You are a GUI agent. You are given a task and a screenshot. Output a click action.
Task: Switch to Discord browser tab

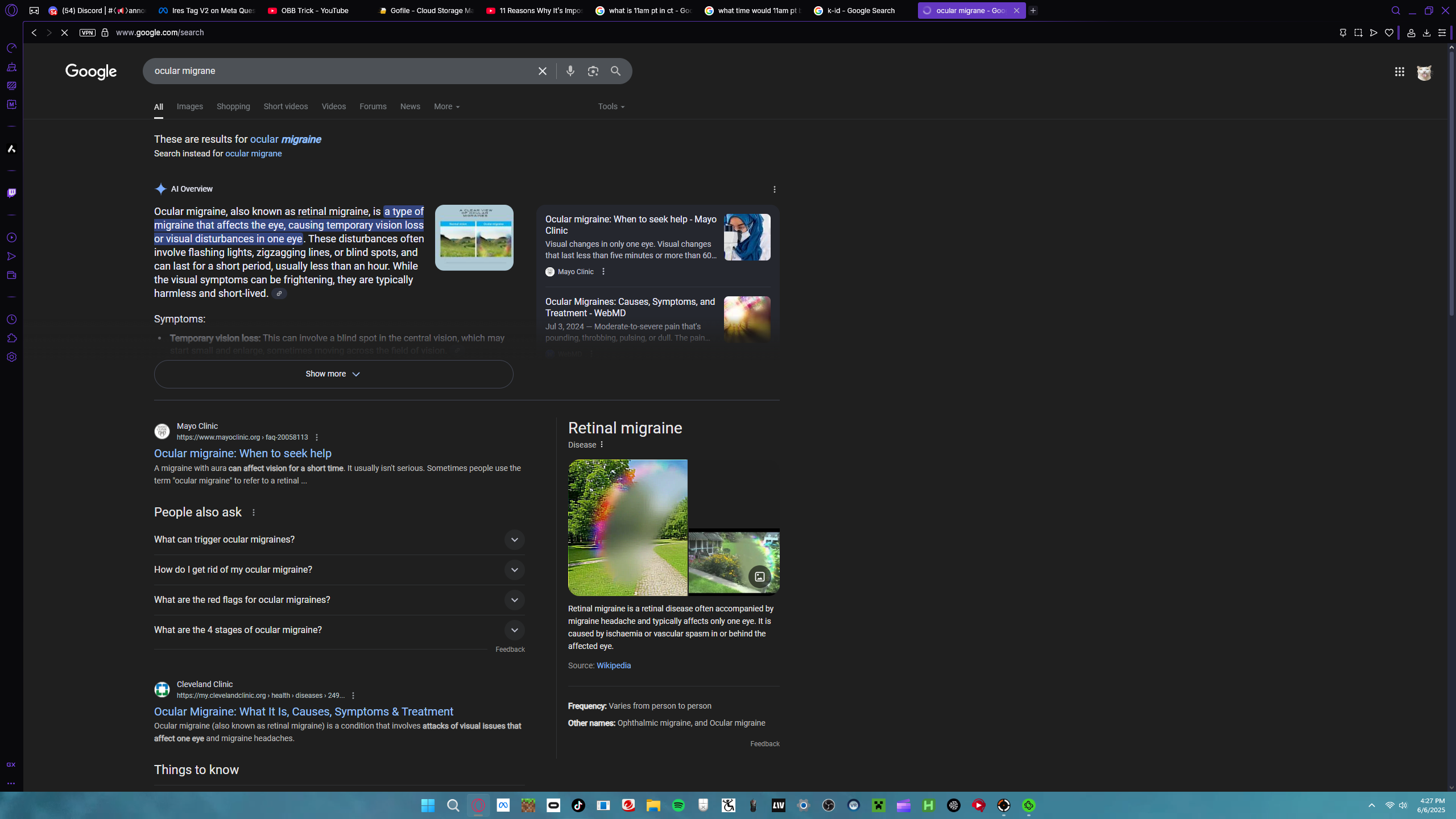pos(97,11)
